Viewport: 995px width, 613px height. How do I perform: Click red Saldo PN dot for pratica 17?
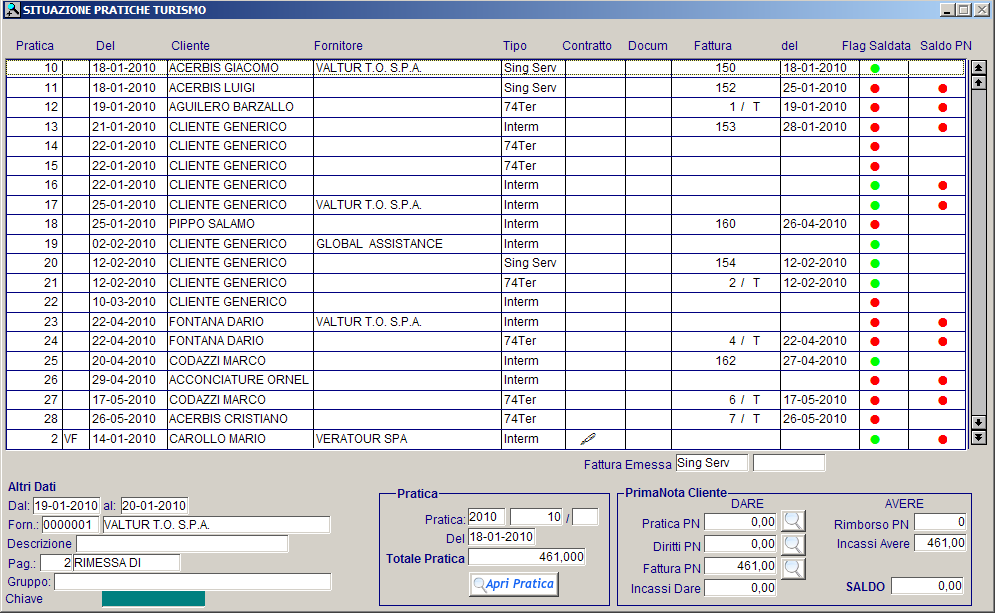[x=942, y=205]
